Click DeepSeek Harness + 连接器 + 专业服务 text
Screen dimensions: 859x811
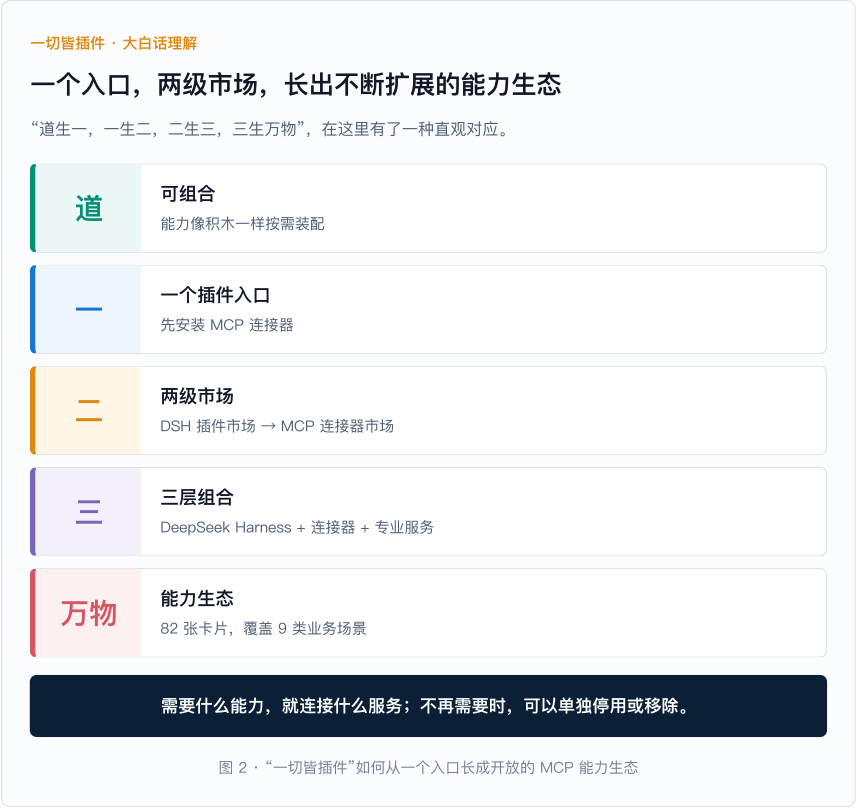pyautogui.click(x=297, y=527)
